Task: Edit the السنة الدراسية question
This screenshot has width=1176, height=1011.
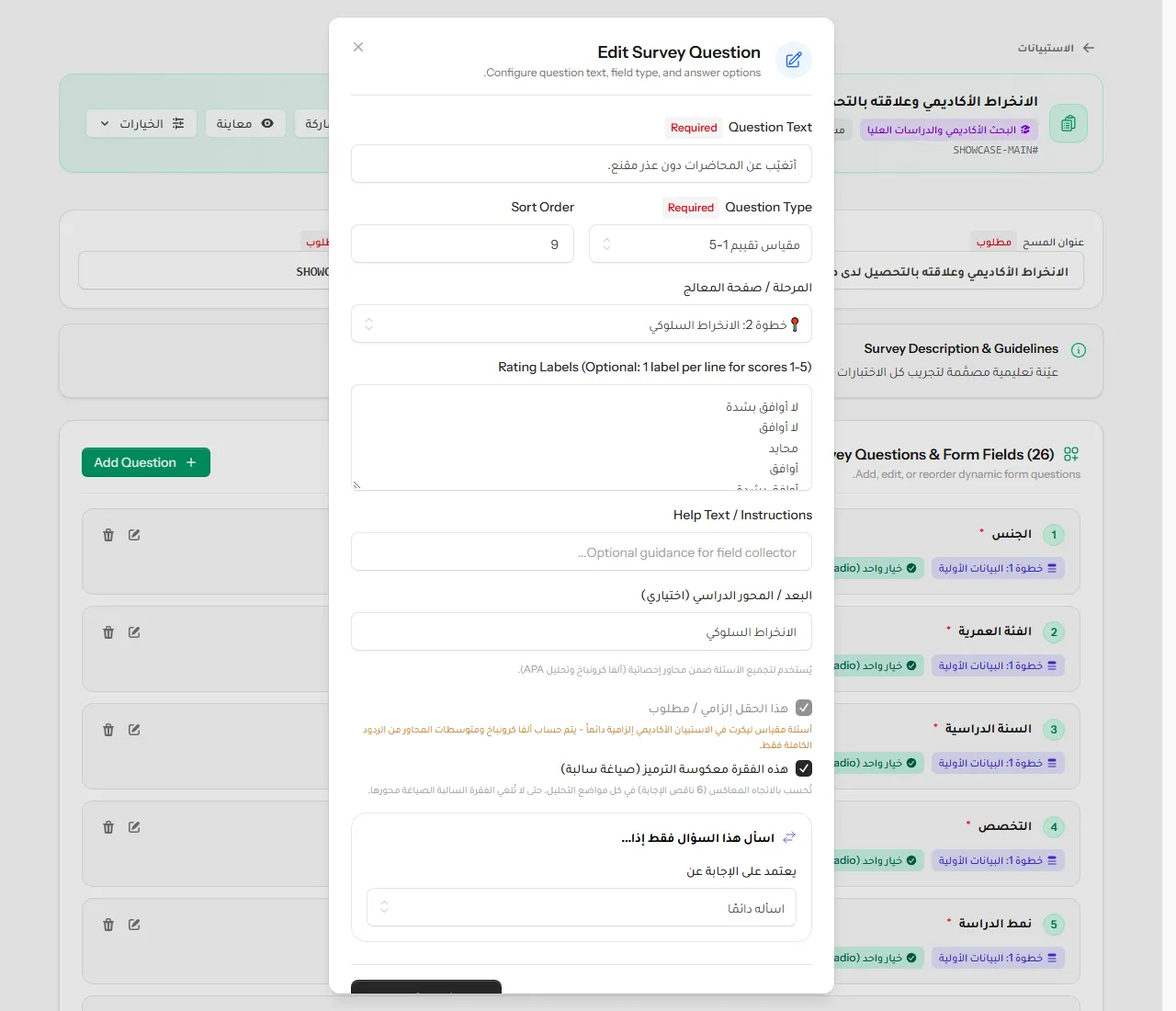Action: [134, 730]
